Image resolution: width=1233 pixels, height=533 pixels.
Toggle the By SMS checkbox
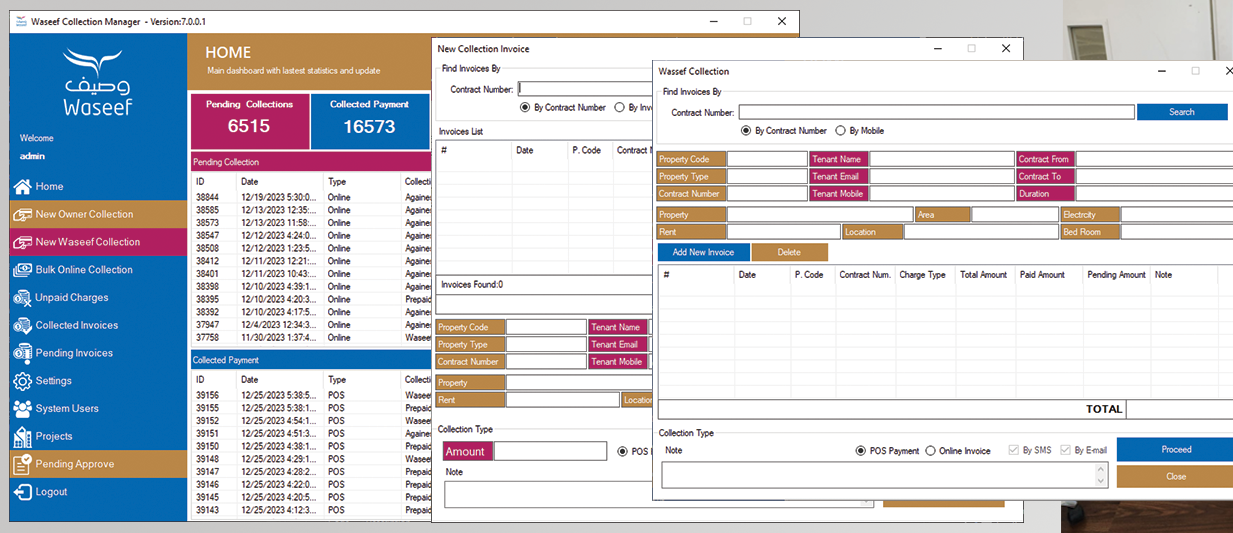tap(1015, 451)
